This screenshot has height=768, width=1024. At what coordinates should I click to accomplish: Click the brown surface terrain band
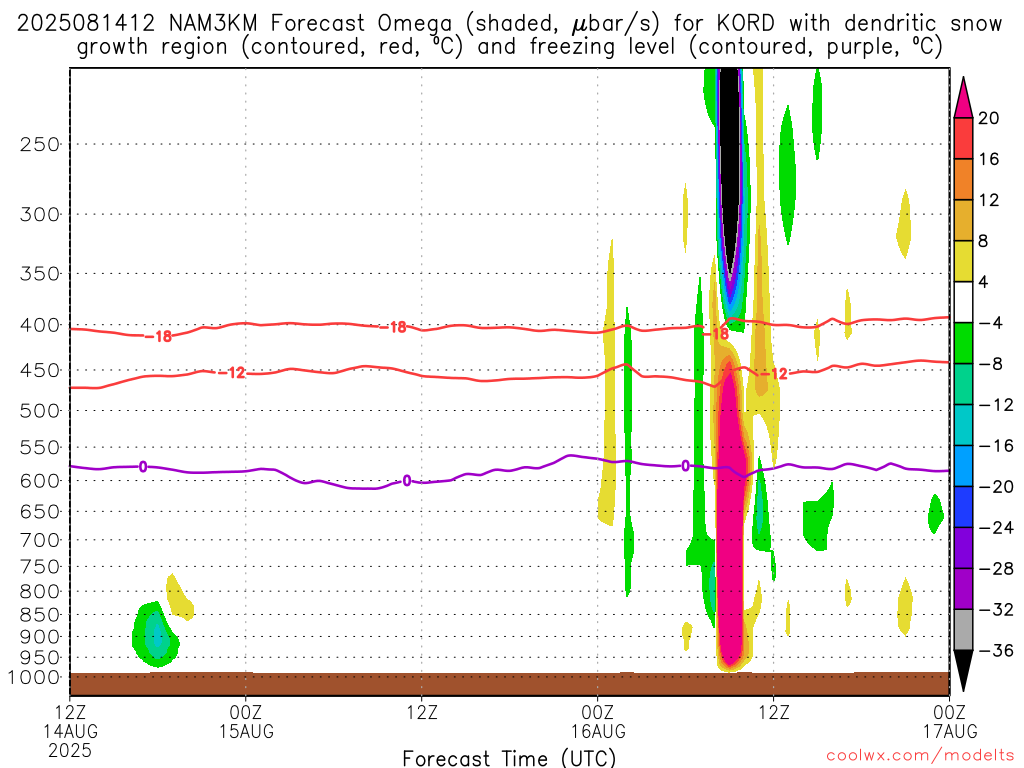(x=509, y=684)
